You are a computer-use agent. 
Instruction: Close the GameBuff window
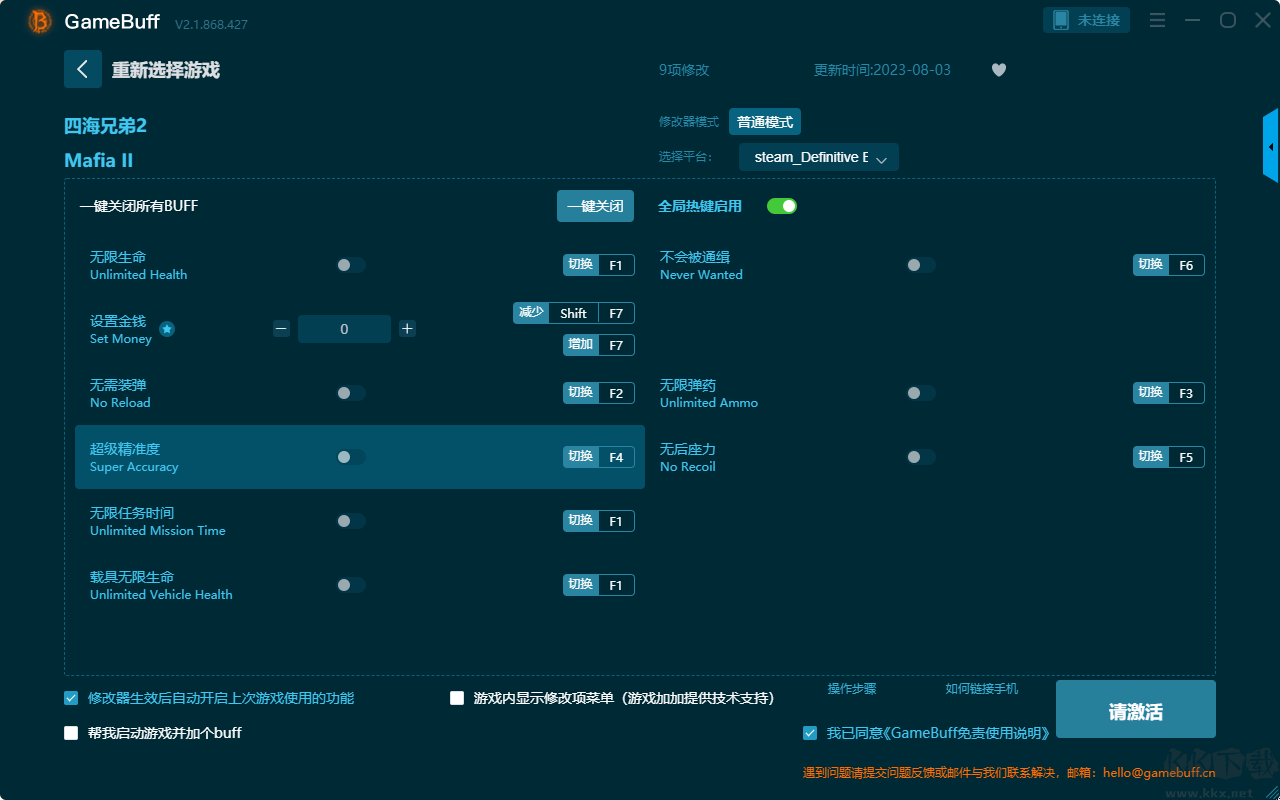[x=1262, y=20]
